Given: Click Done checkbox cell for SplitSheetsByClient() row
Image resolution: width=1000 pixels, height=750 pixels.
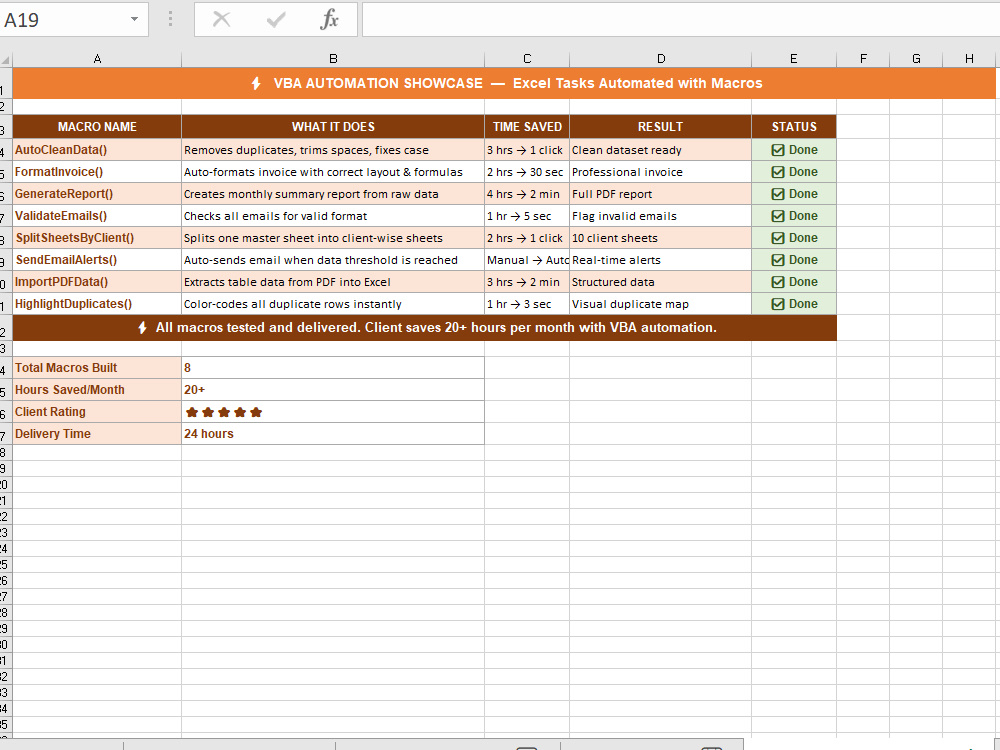Looking at the screenshot, I should (x=794, y=238).
